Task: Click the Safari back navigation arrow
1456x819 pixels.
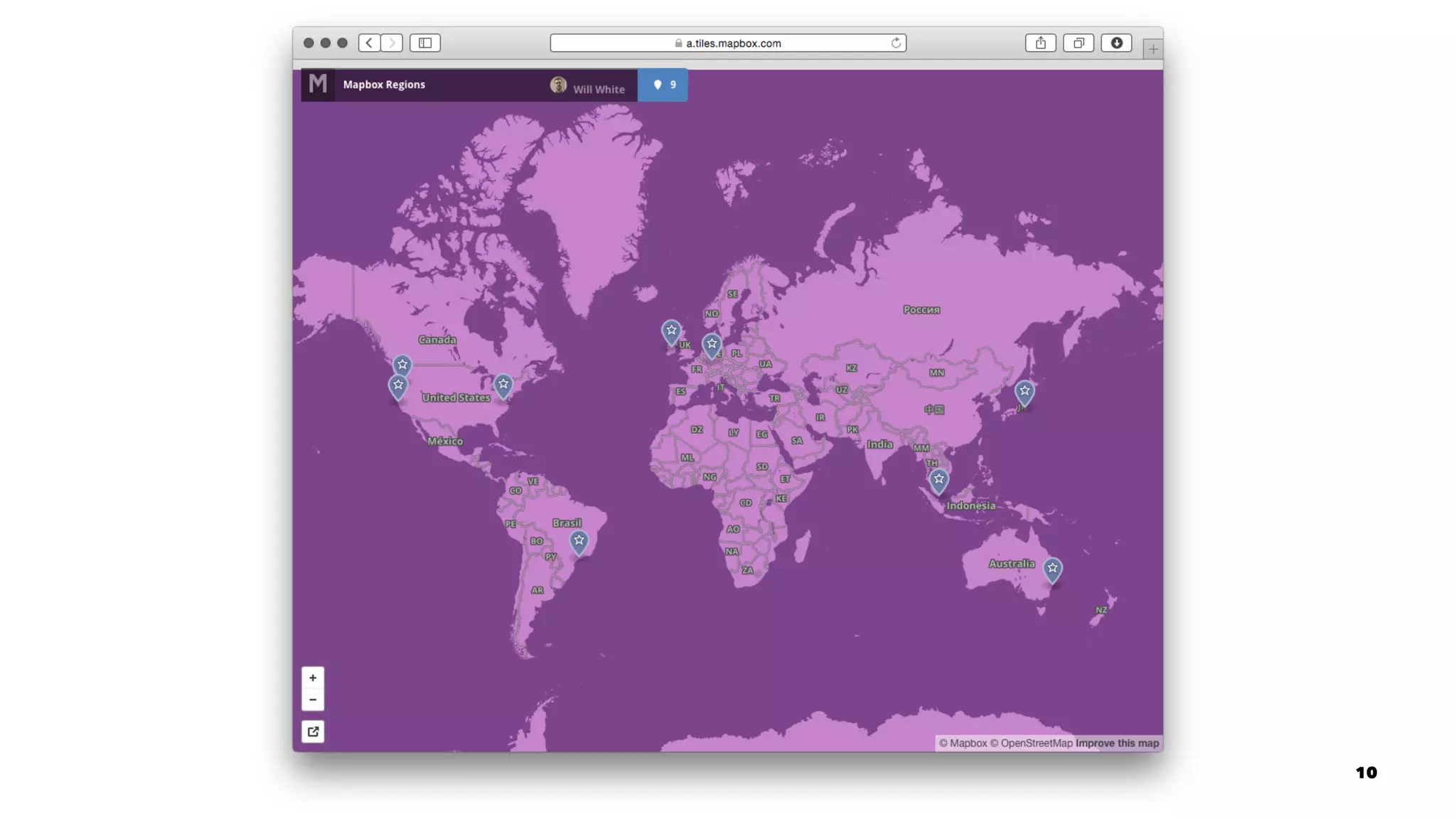Action: point(369,43)
